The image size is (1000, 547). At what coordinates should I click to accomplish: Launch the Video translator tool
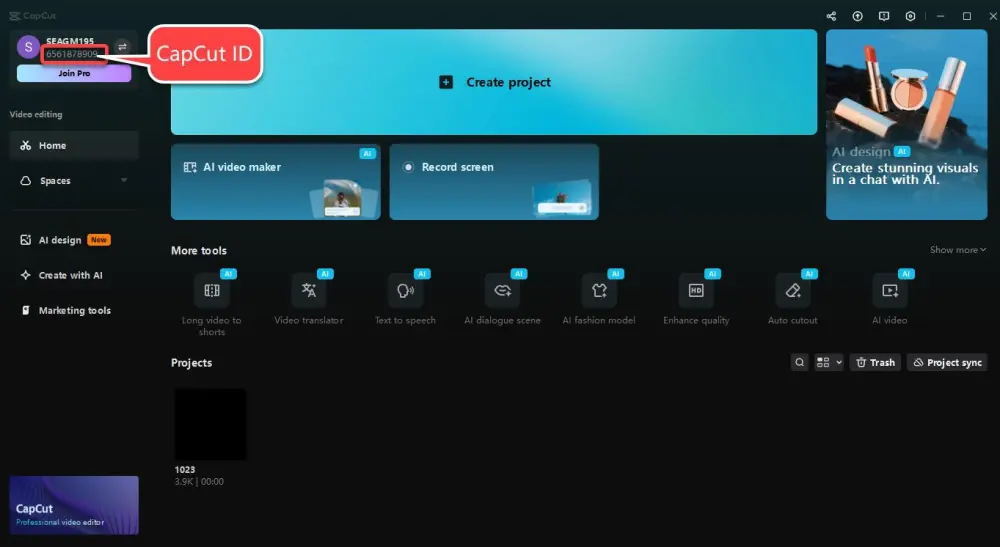(309, 291)
